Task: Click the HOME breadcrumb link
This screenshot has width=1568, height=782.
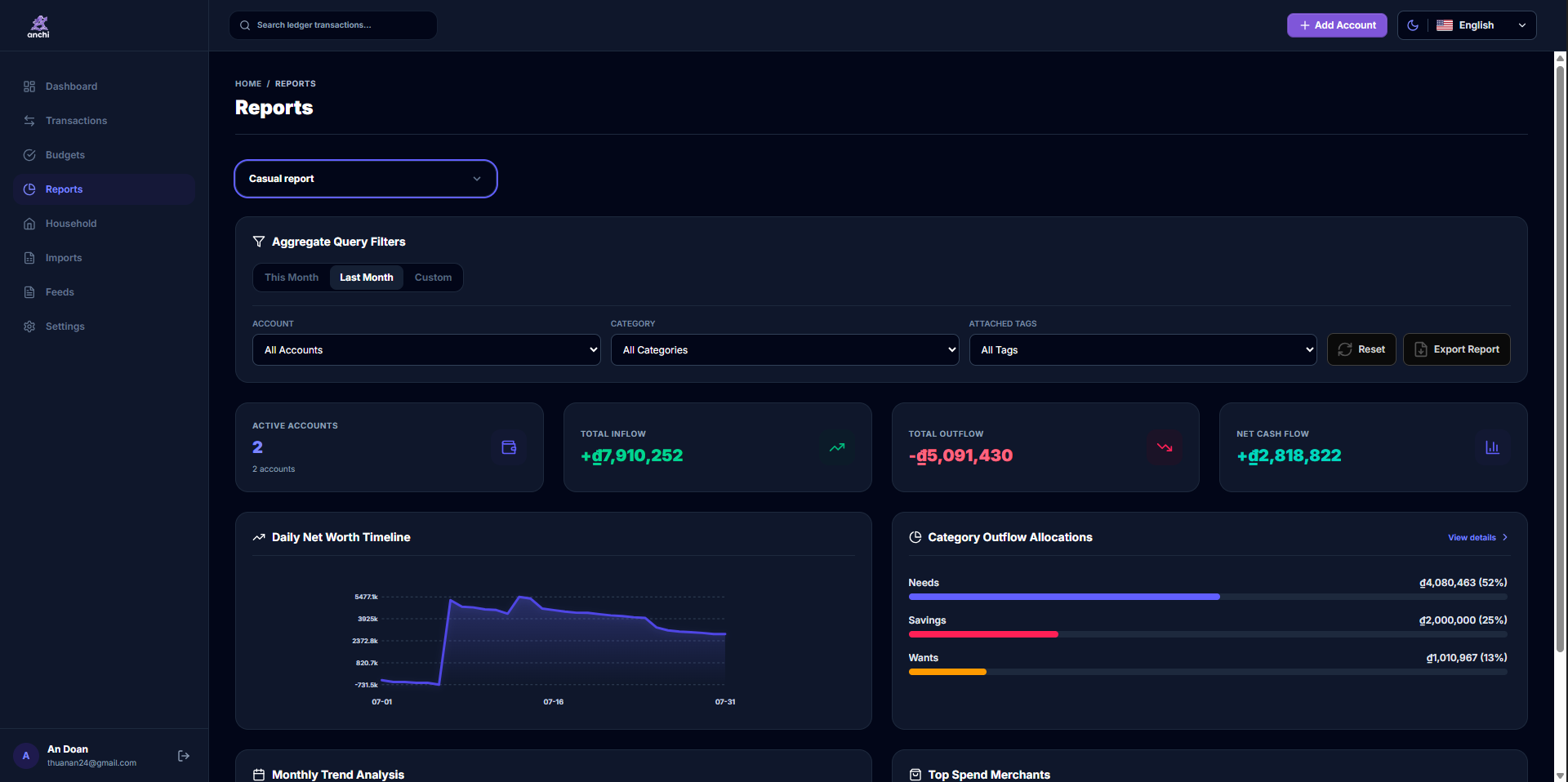Action: [248, 83]
